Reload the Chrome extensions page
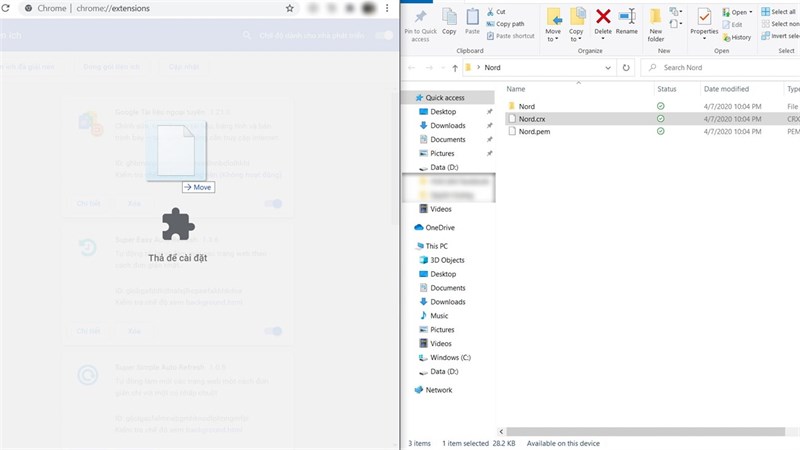800x450 pixels. click(x=6, y=8)
